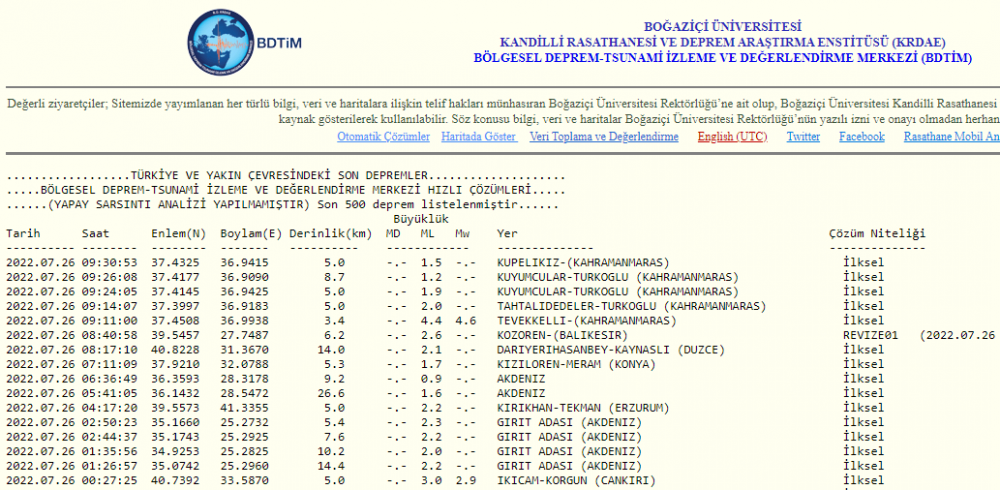Click the Derinlik(km) column header
Image resolution: width=1000 pixels, height=490 pixels.
(x=329, y=234)
